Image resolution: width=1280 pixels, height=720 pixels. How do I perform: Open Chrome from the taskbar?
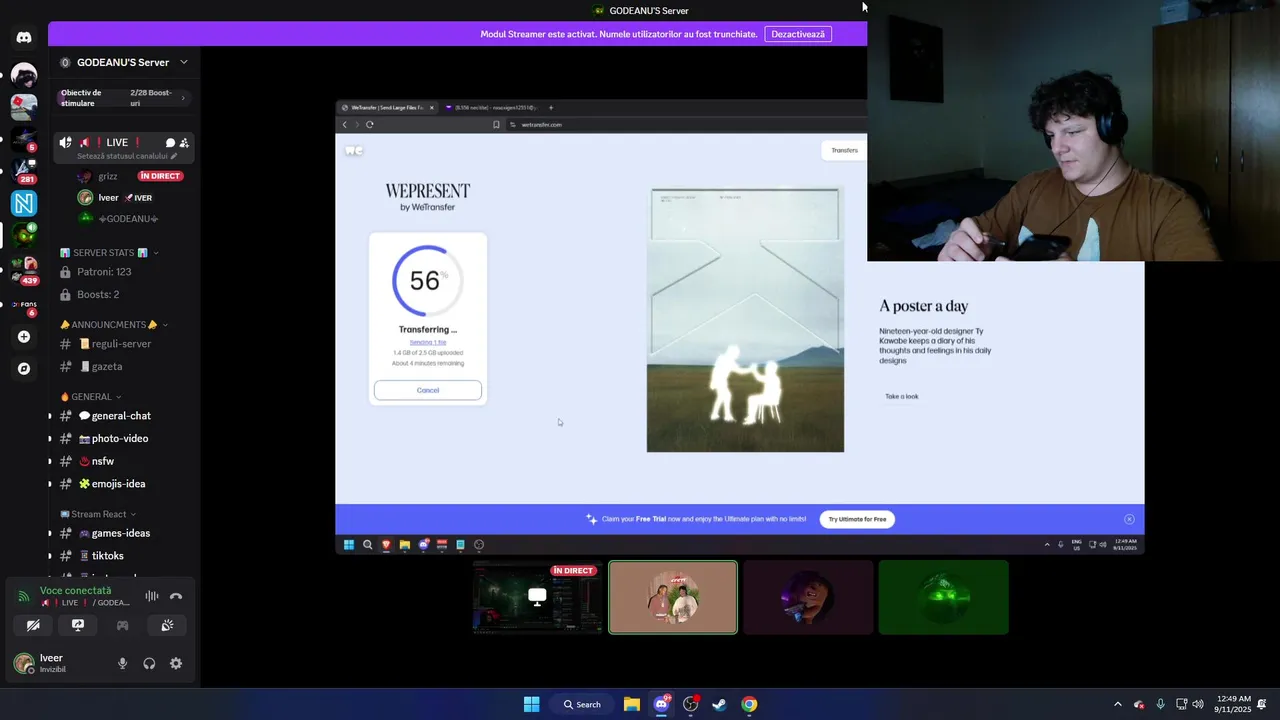(x=749, y=704)
